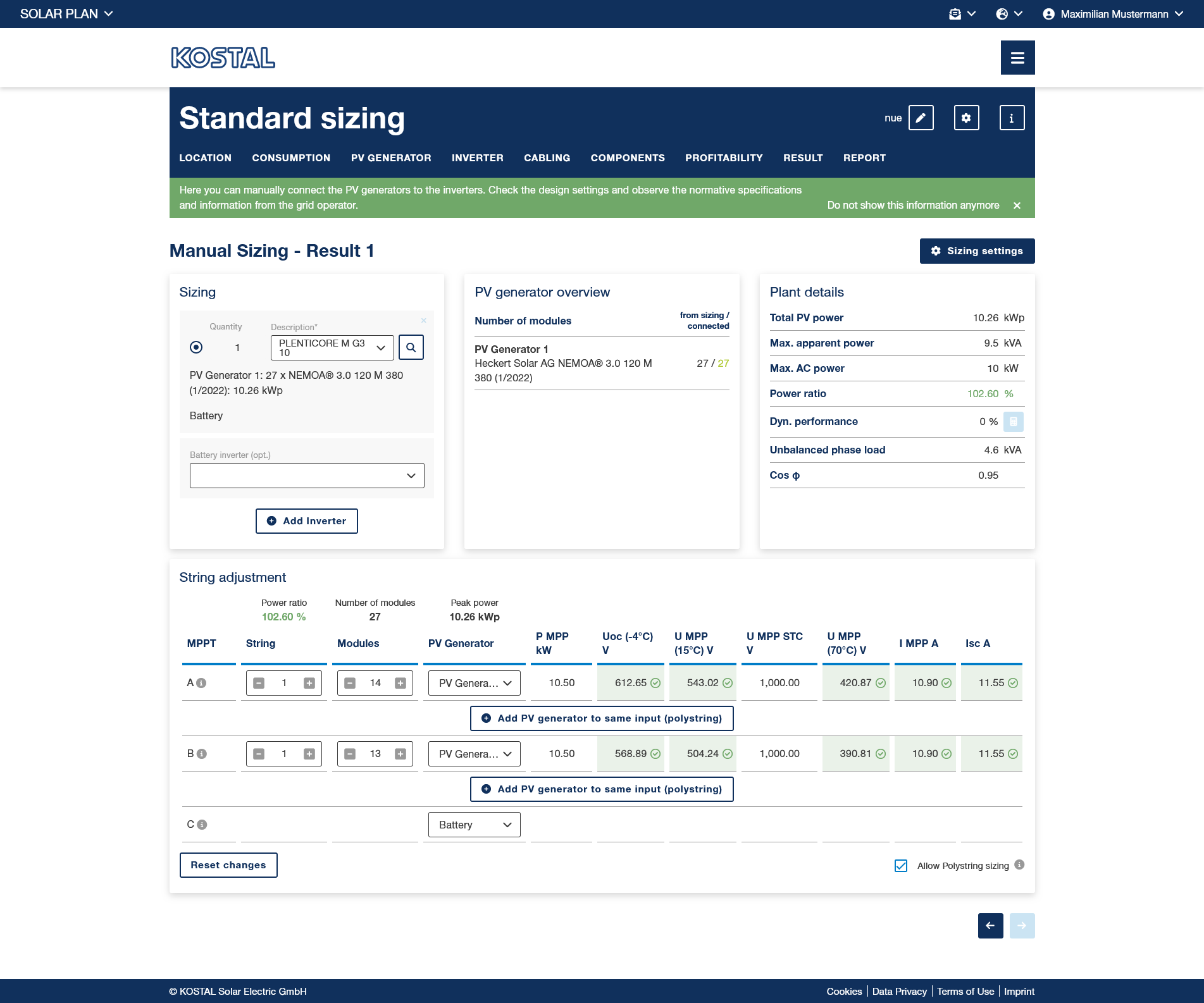The image size is (1204, 1003).
Task: Switch to INVERTER tab
Action: [x=478, y=158]
